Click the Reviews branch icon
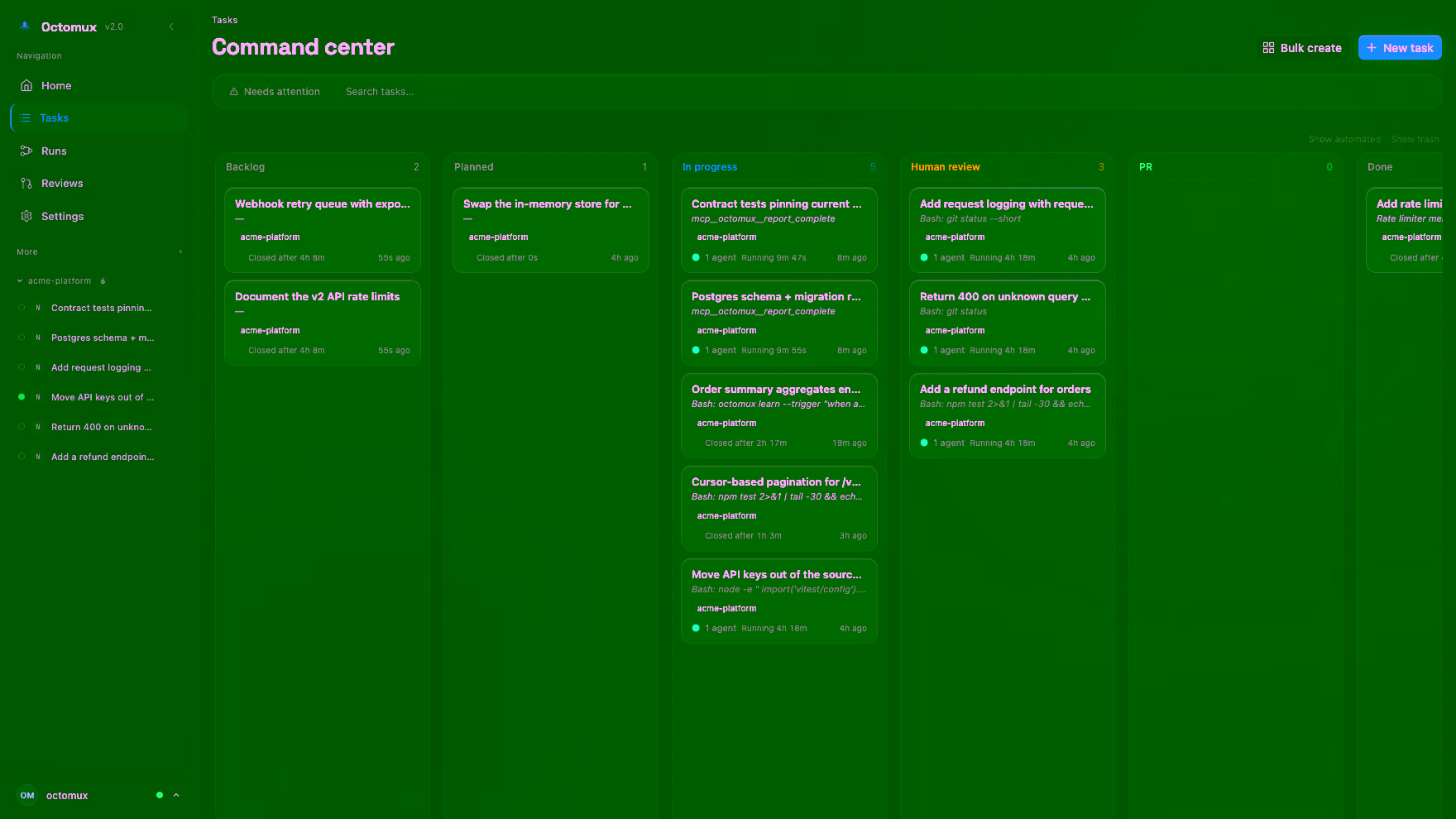This screenshot has height=819, width=1456. tap(26, 184)
